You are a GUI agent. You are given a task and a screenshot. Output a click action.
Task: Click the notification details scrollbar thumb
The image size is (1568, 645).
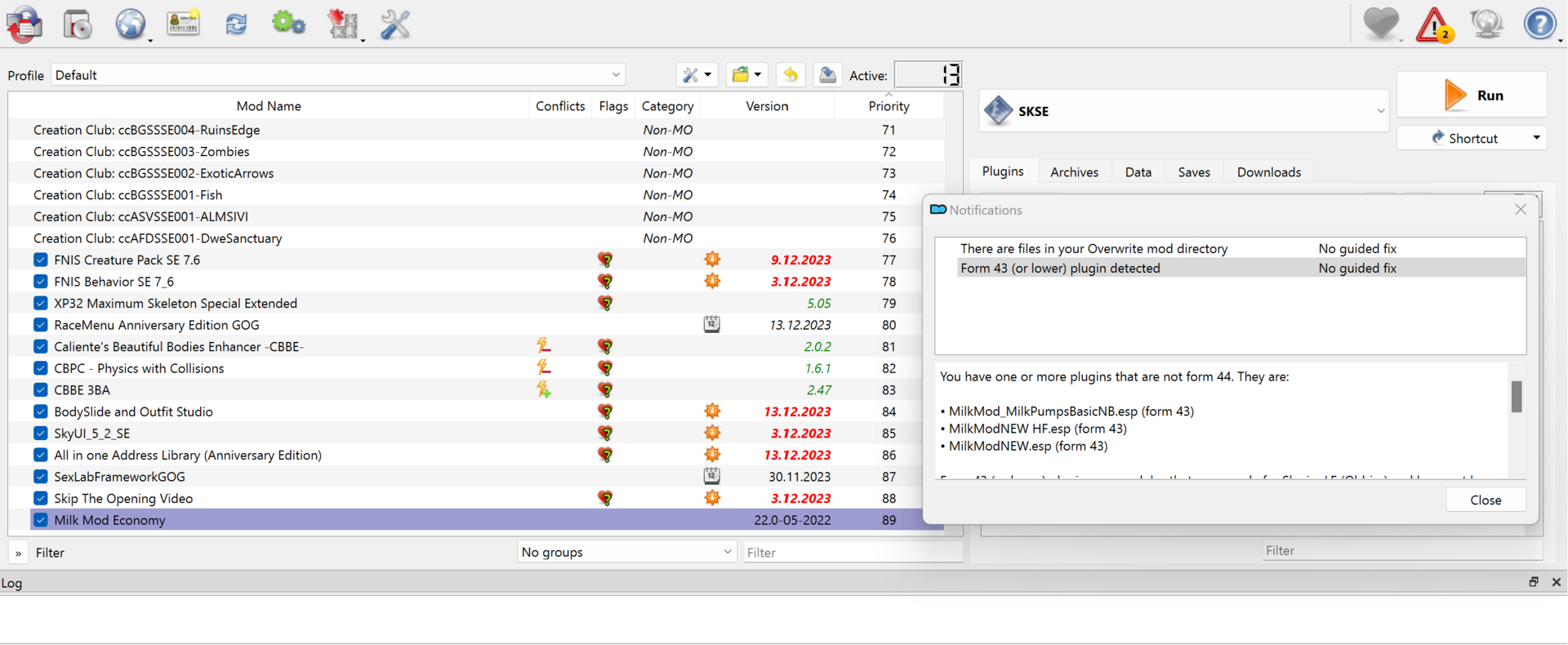tap(1517, 397)
